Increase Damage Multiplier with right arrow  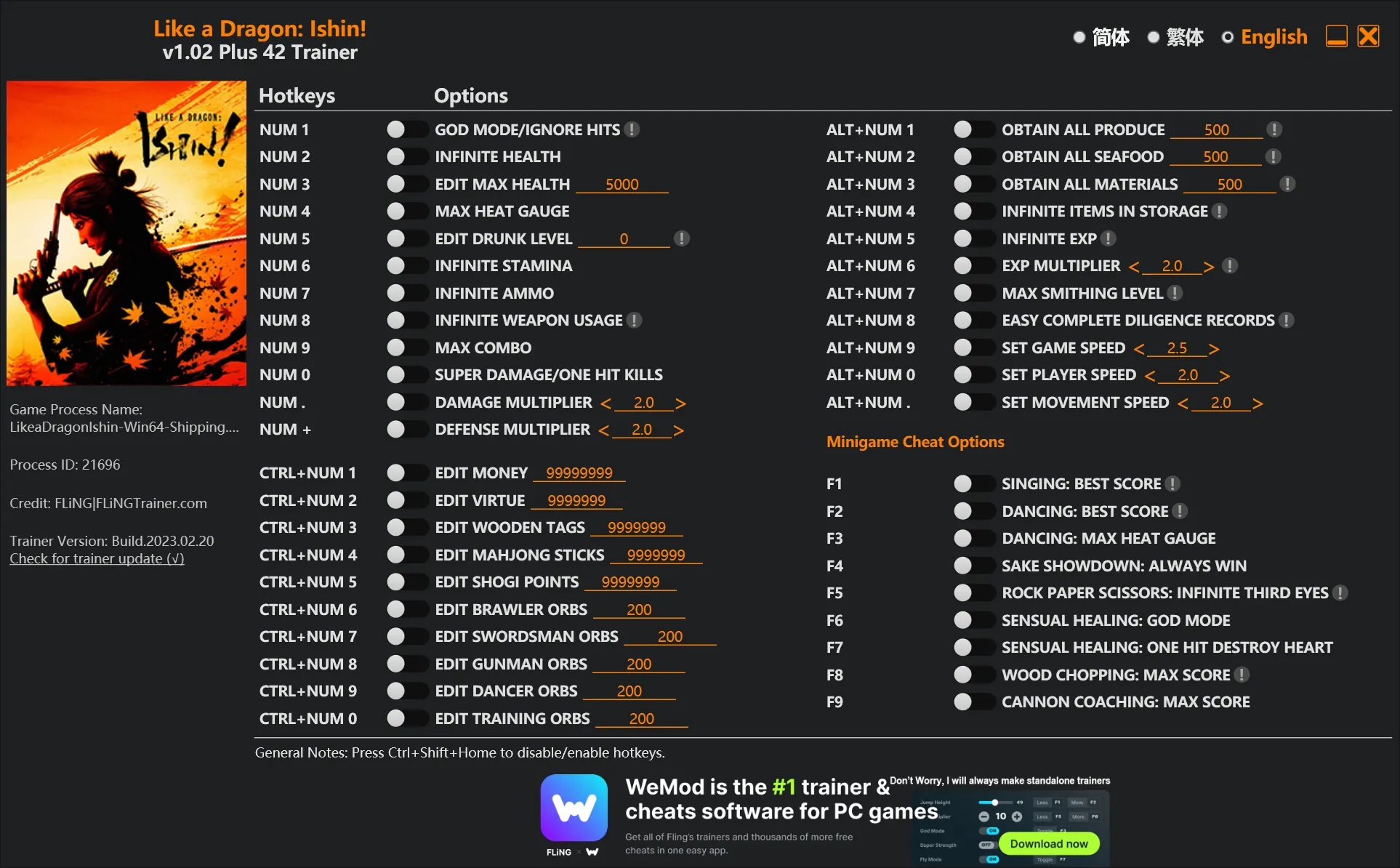(x=680, y=403)
